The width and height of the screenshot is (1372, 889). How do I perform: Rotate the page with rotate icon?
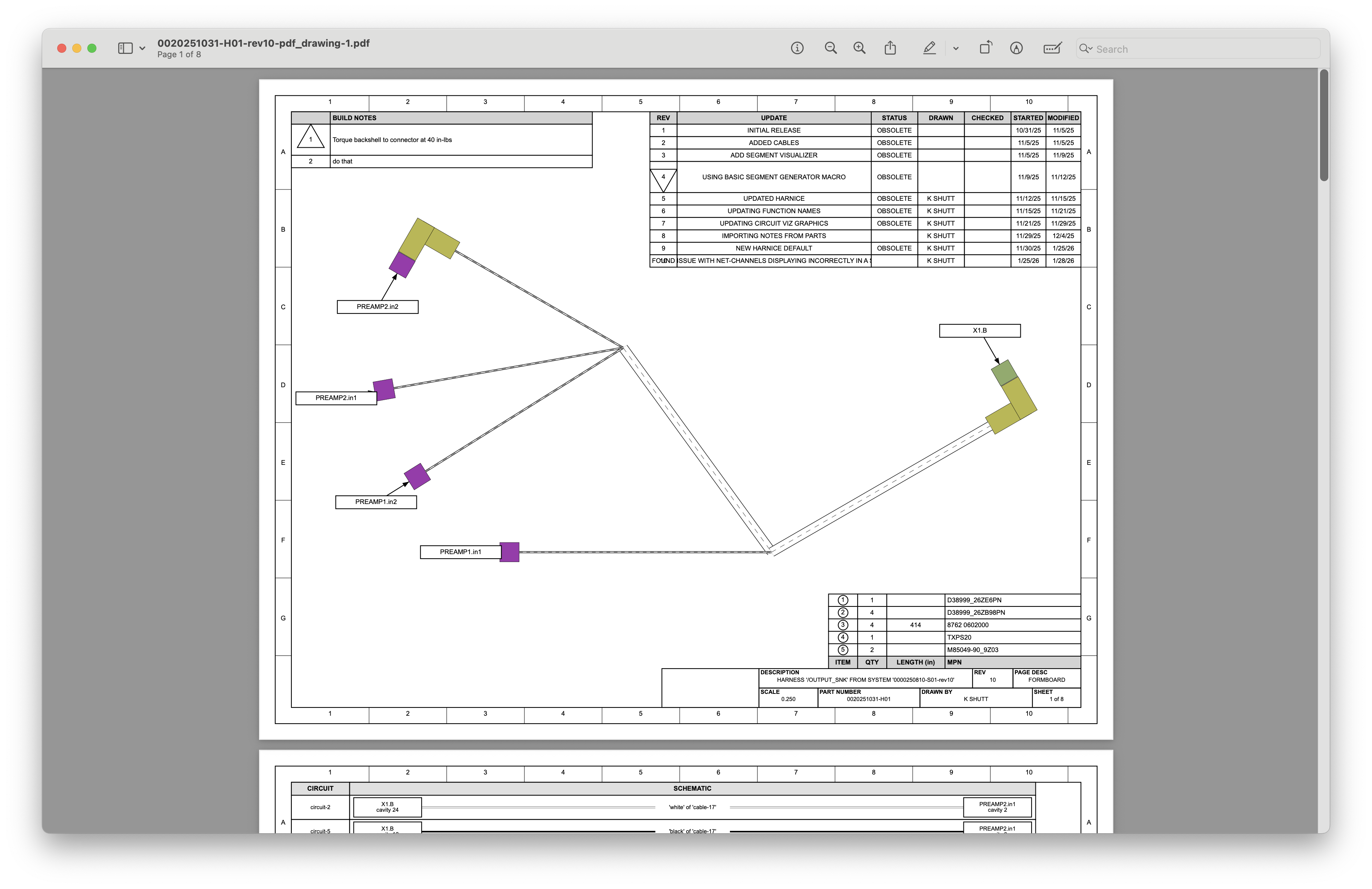click(x=986, y=49)
